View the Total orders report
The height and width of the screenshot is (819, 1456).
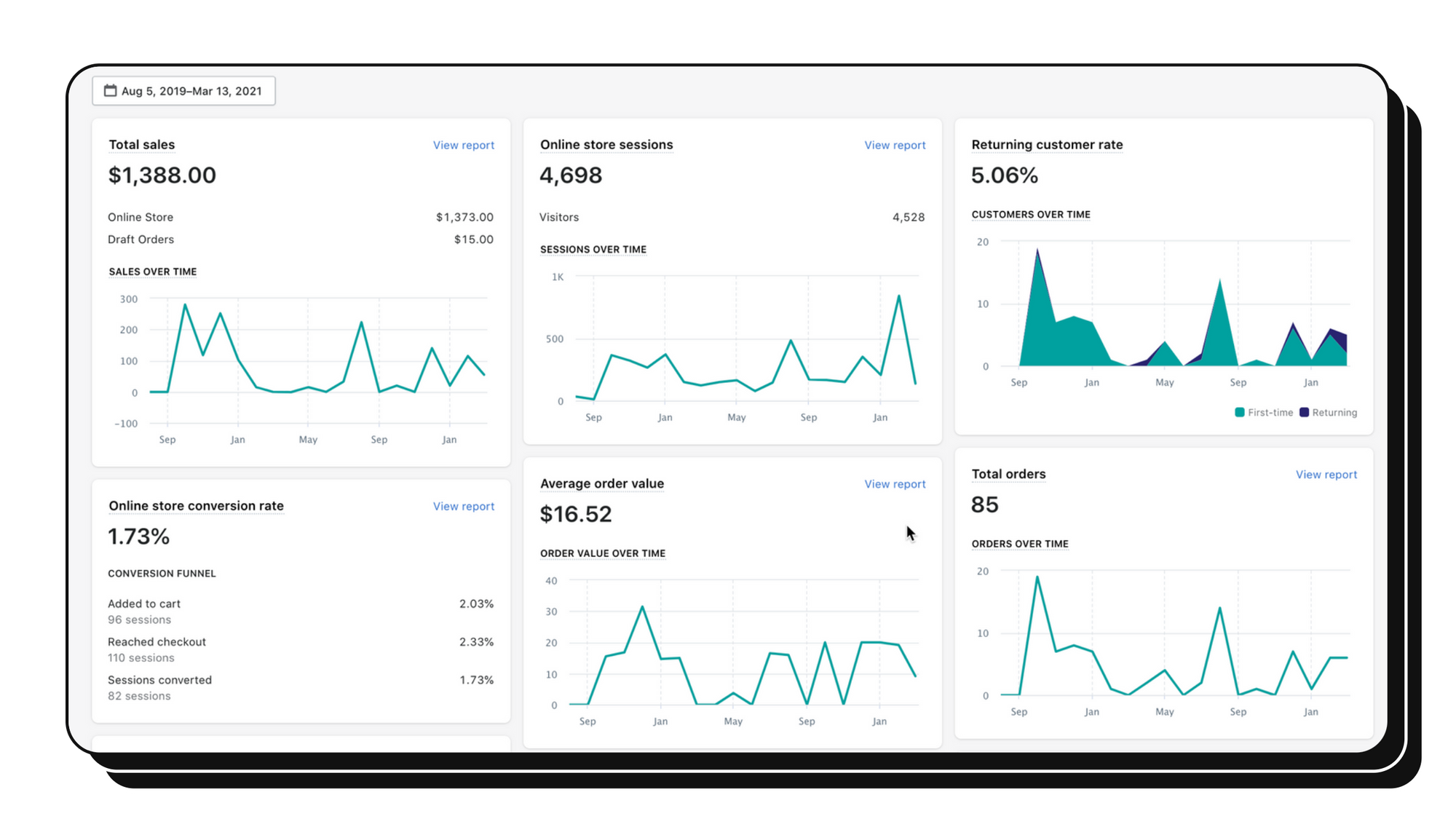pyautogui.click(x=1326, y=474)
